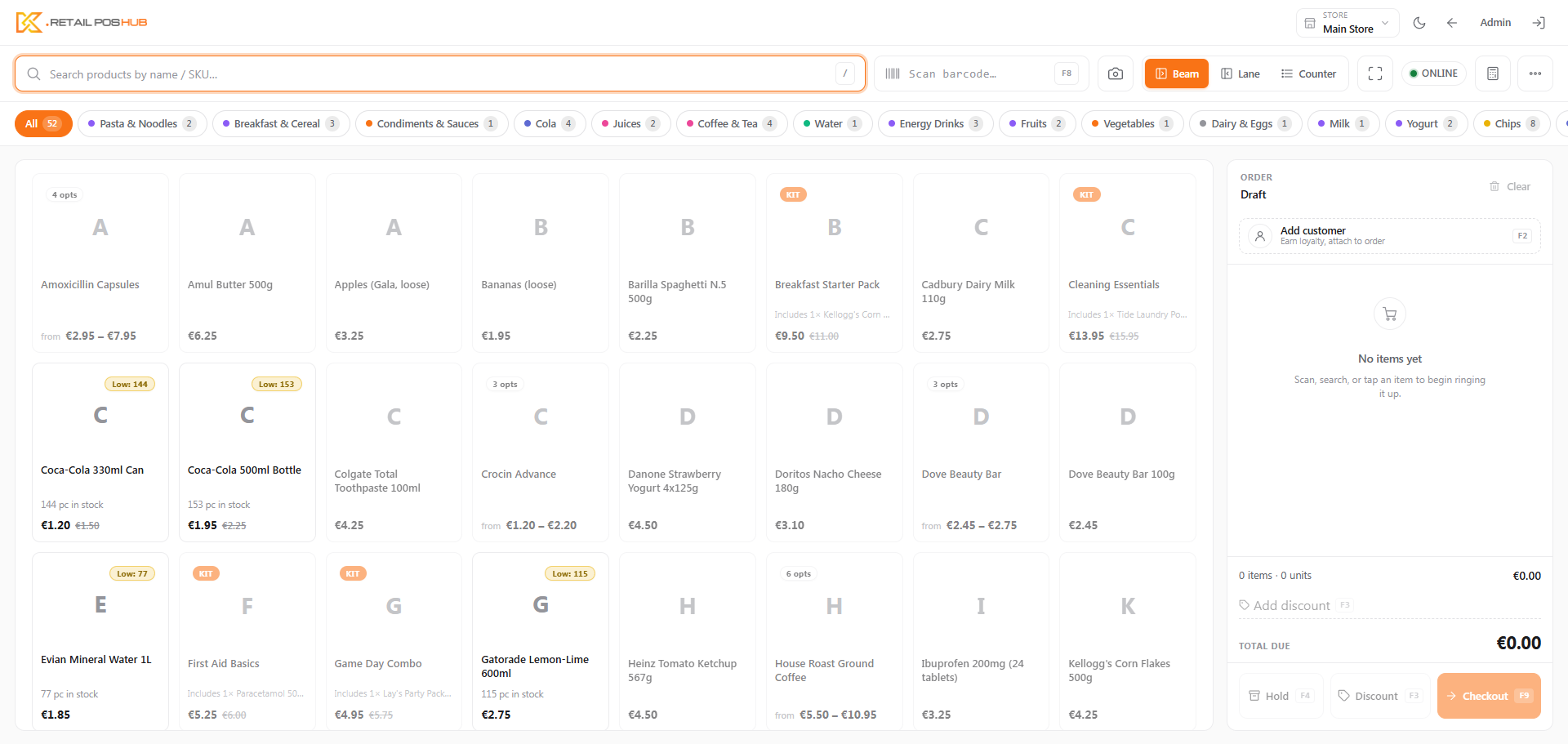The width and height of the screenshot is (1568, 744).
Task: Filter by Chips category
Action: [x=1512, y=123]
